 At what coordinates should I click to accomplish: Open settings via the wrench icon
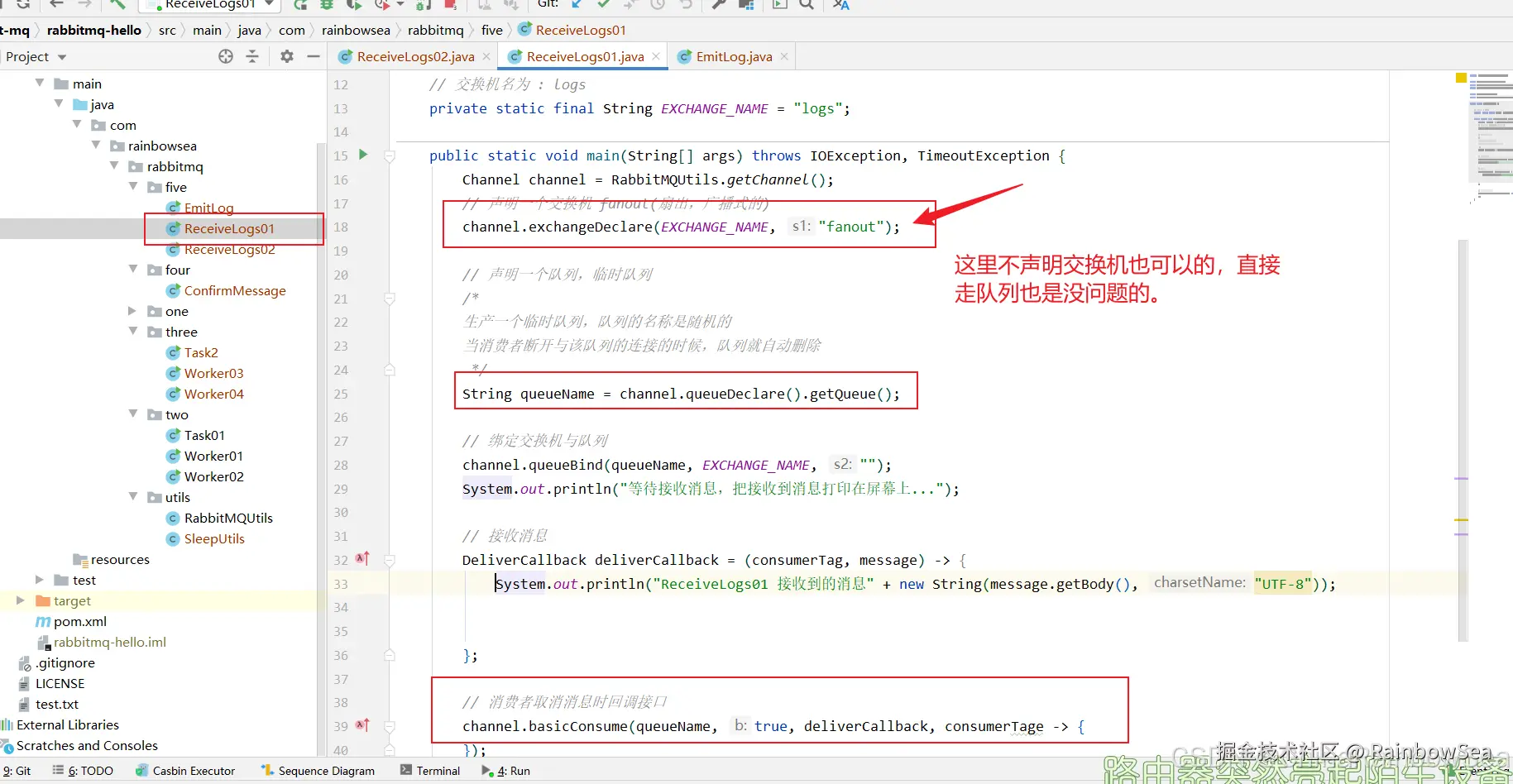718,5
